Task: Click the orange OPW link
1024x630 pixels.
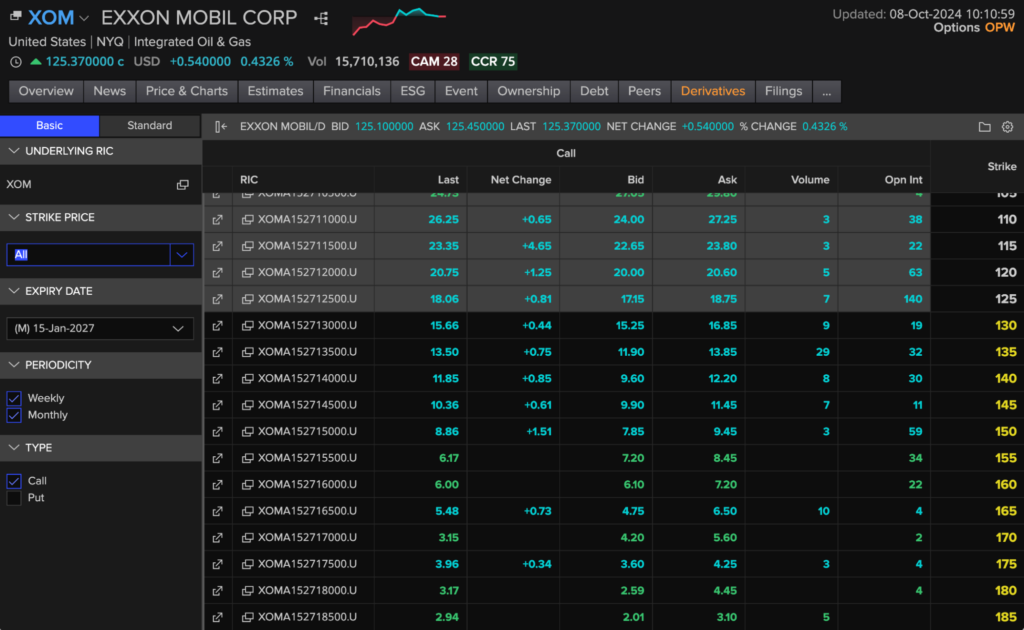Action: click(x=999, y=28)
